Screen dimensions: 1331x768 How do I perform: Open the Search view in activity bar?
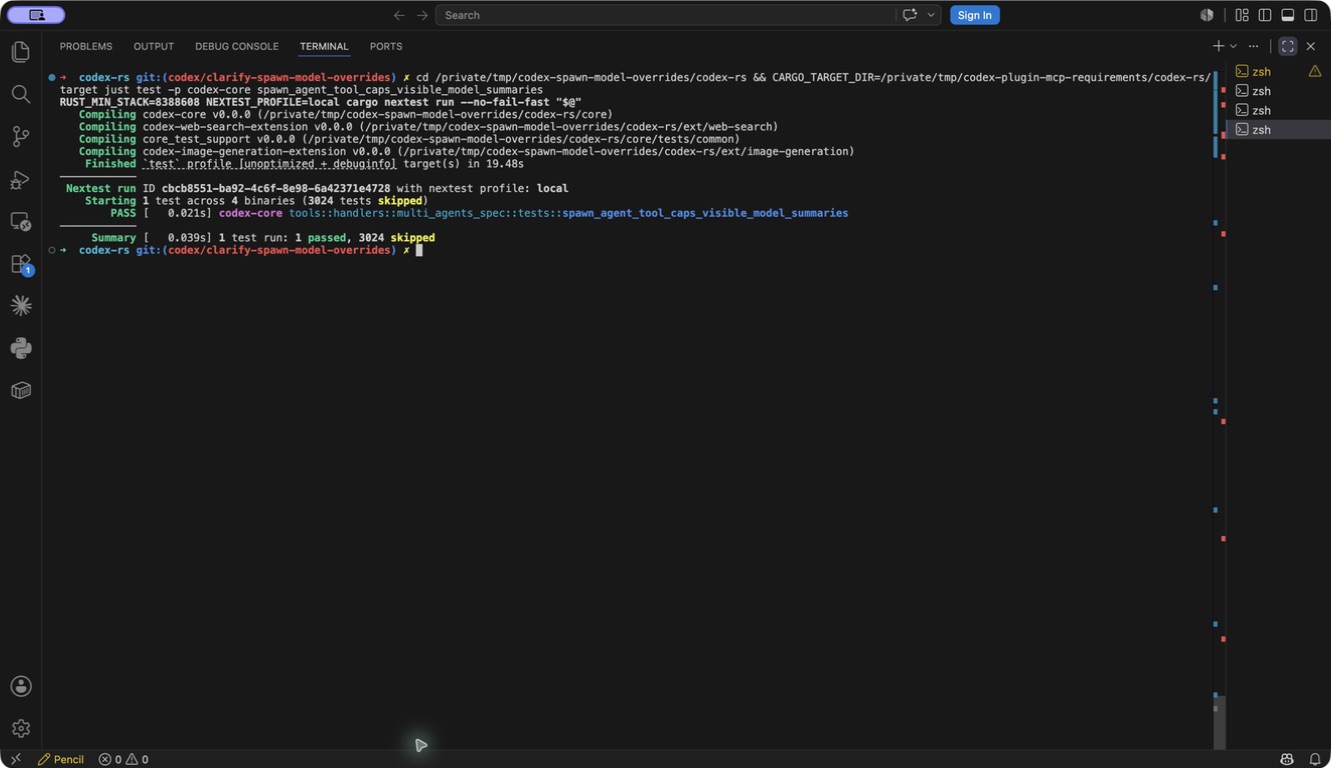(x=20, y=94)
